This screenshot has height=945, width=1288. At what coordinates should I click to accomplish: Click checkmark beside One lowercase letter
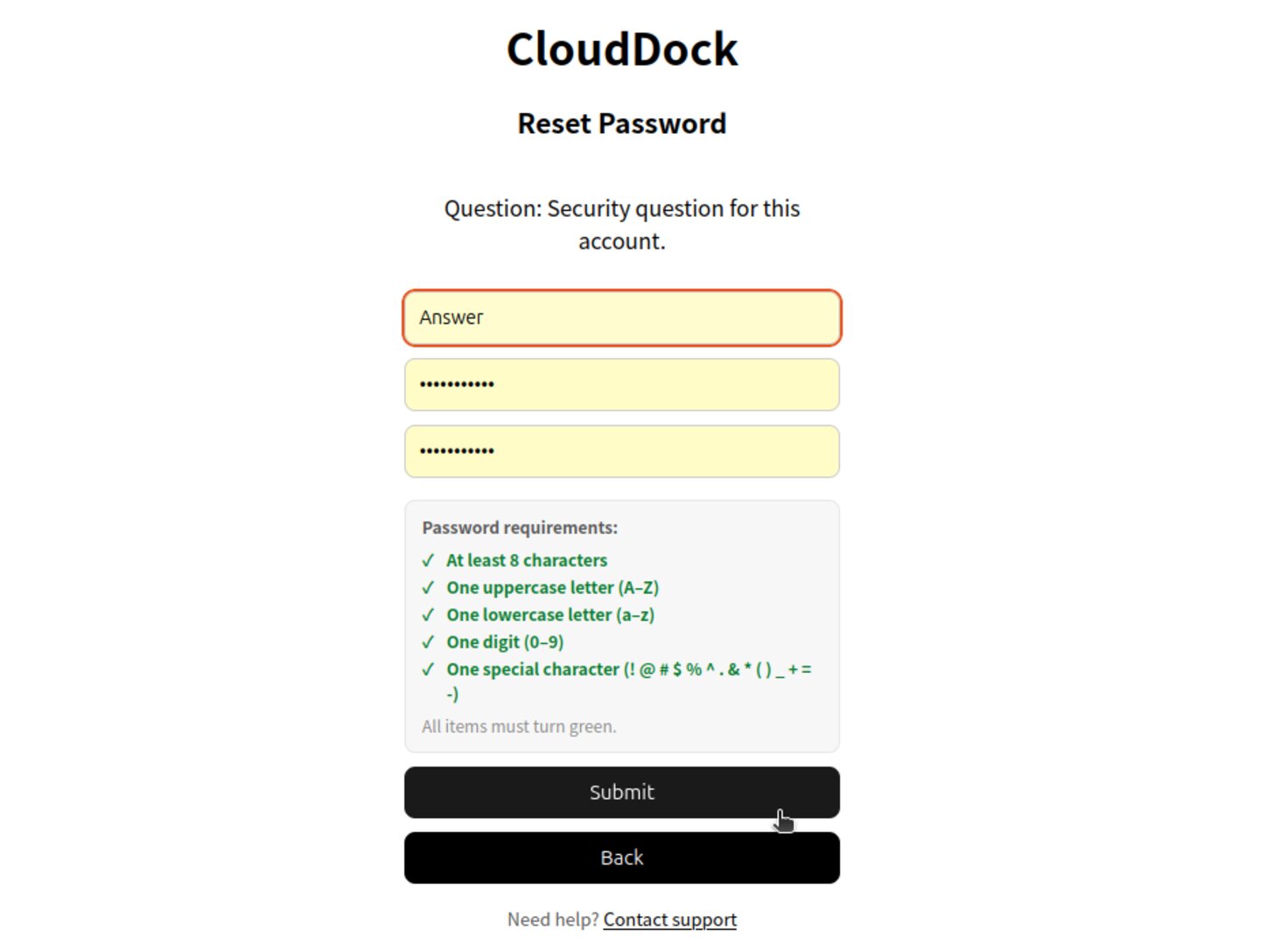click(x=428, y=615)
